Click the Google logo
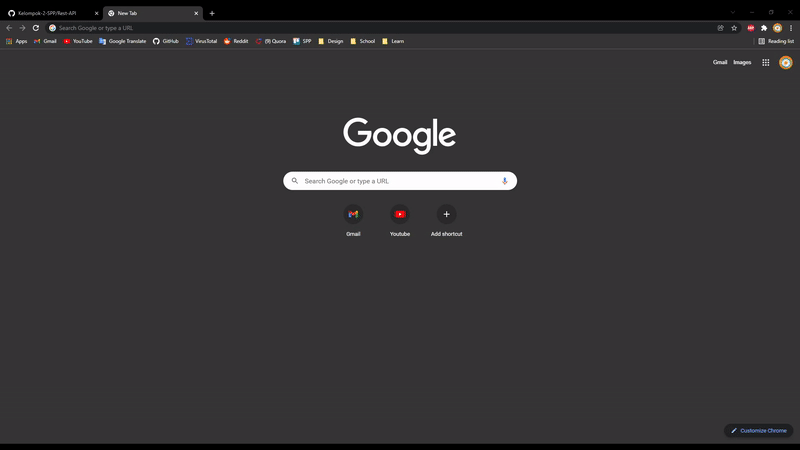Screen dimensions: 800x450 point(399,135)
